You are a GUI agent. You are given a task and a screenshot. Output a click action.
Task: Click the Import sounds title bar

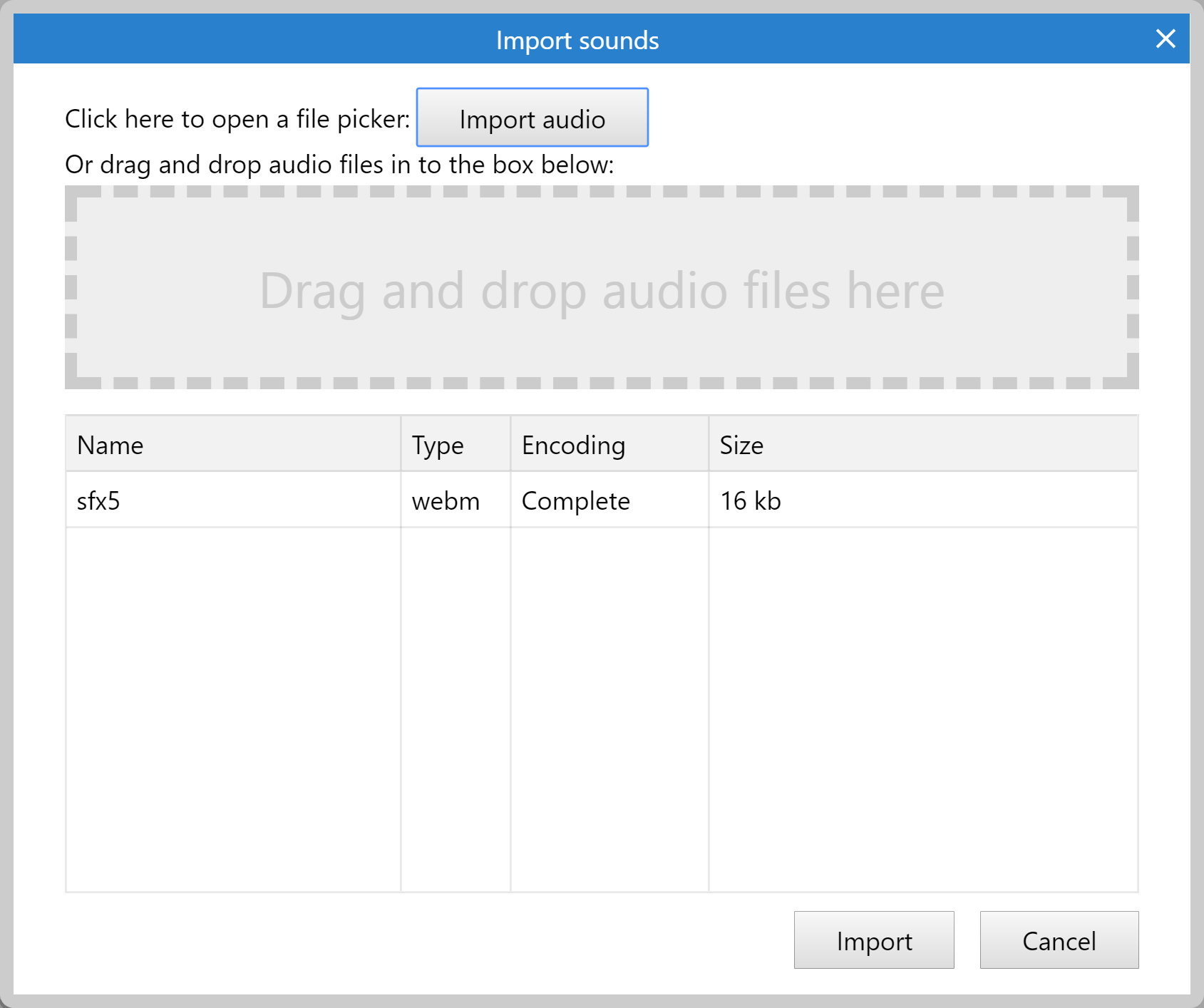tap(577, 39)
